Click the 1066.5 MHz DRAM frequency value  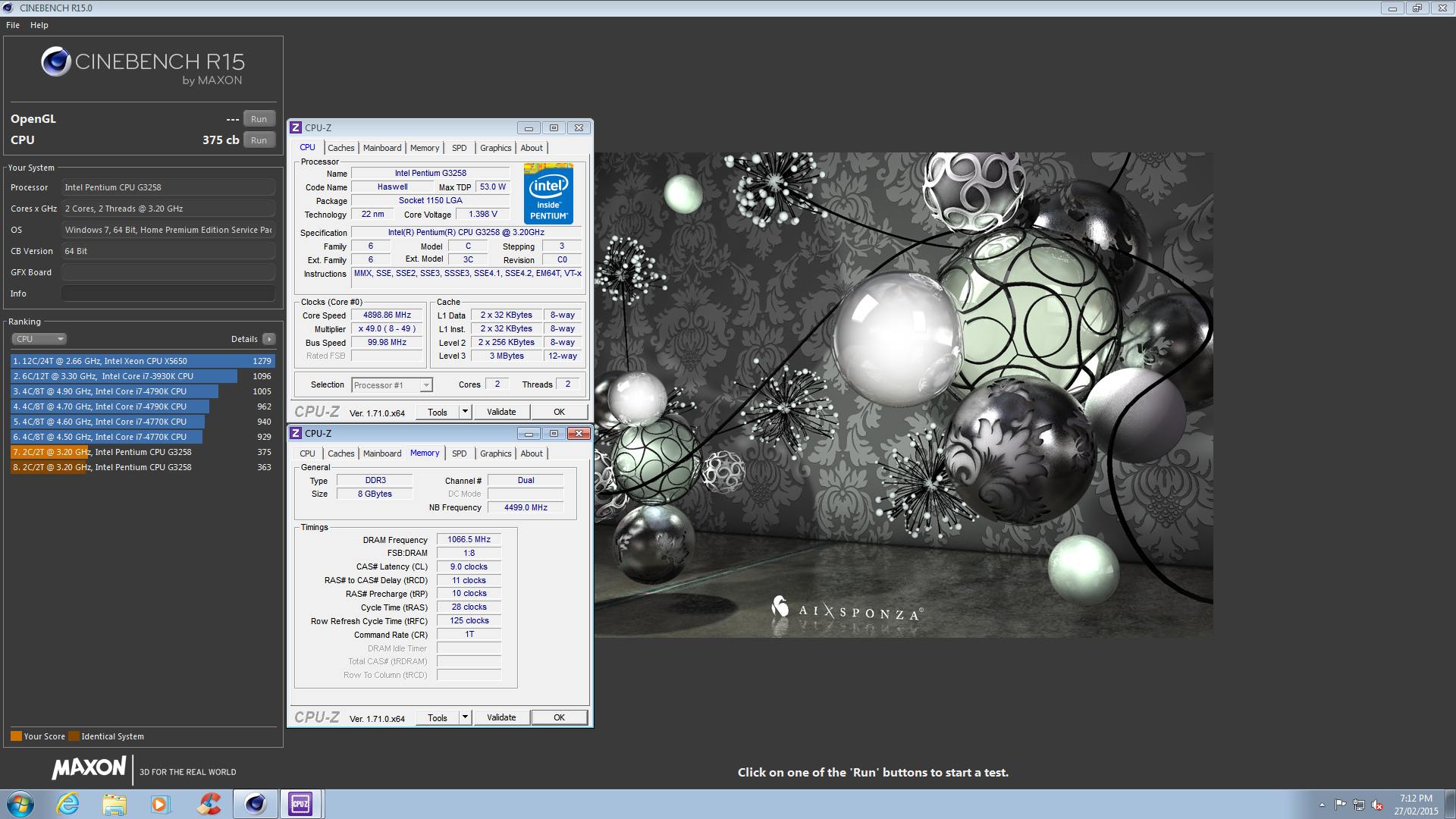[x=469, y=540]
